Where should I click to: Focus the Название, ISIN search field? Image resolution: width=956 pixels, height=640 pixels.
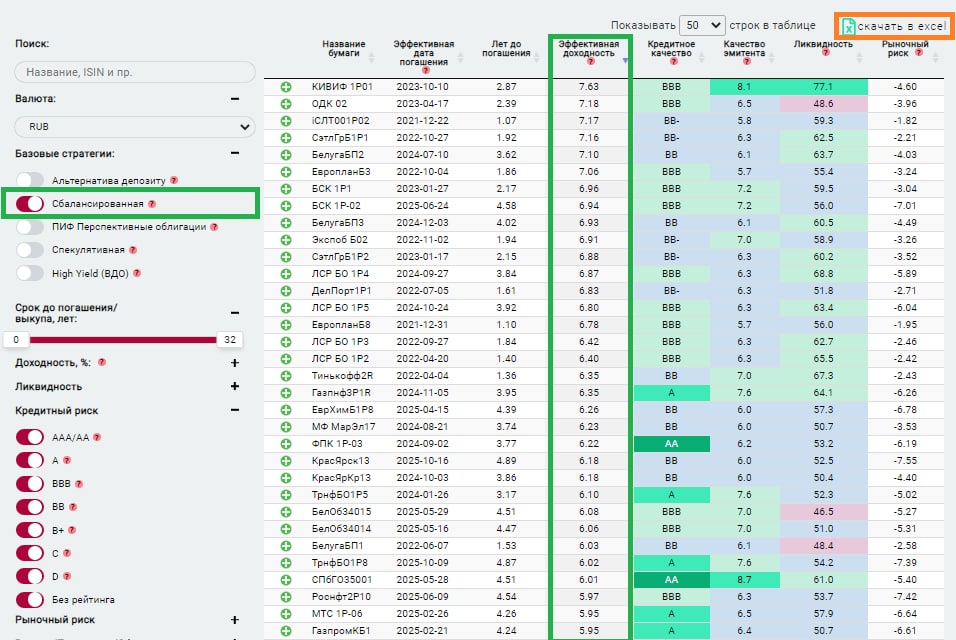[135, 72]
